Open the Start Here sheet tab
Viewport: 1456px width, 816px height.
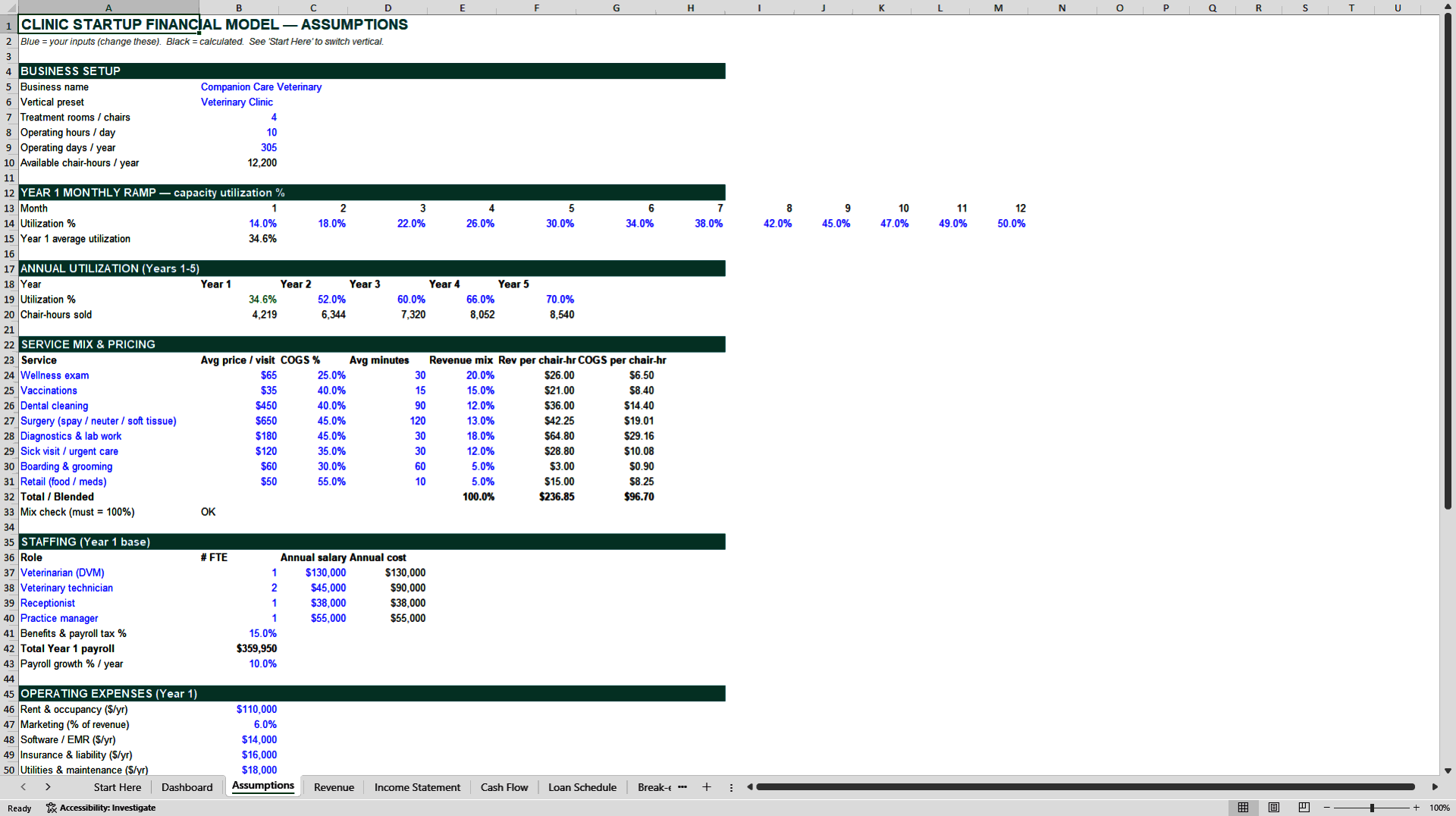(x=118, y=787)
